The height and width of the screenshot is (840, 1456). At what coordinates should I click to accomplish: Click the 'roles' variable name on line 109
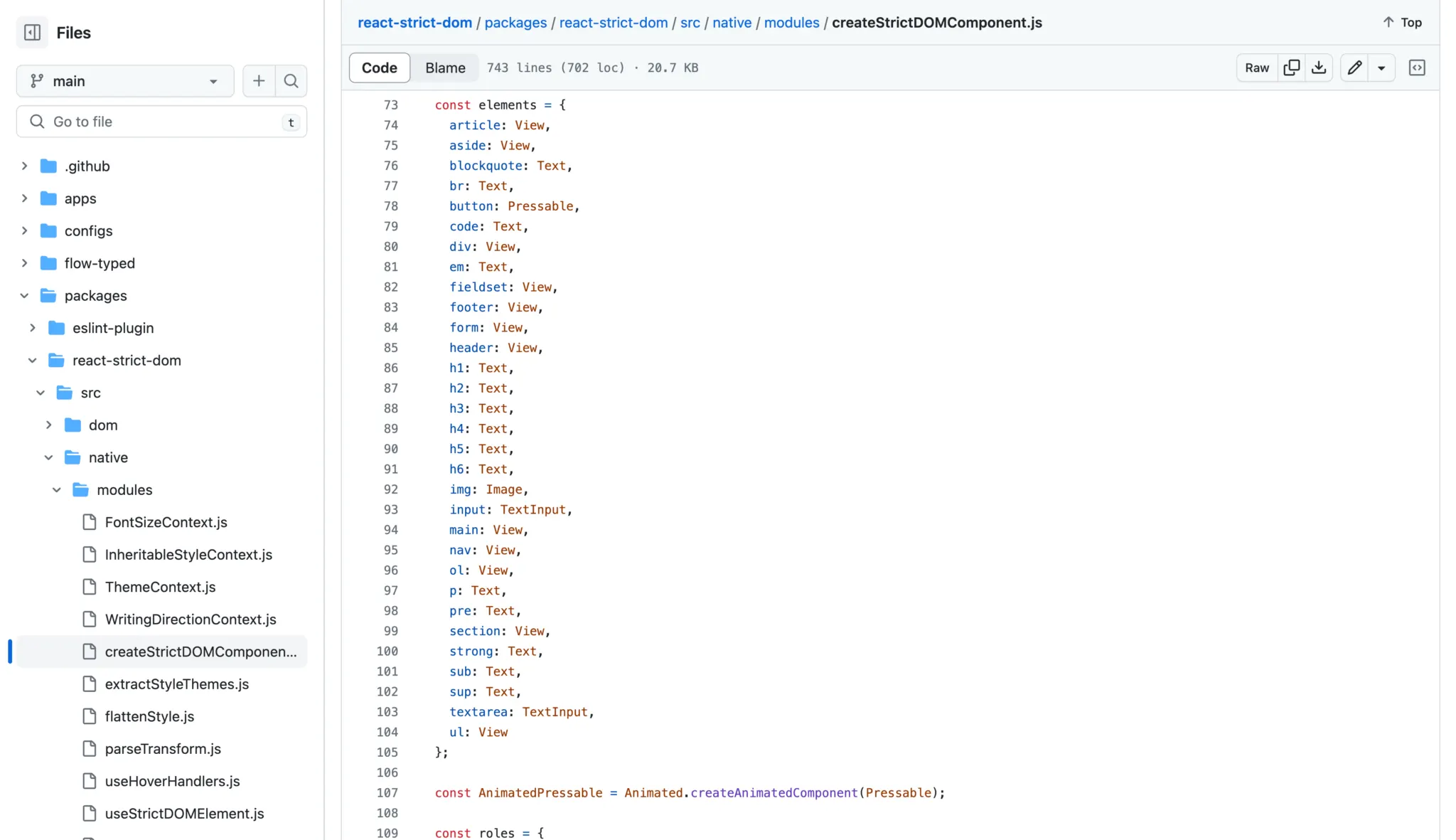(x=496, y=833)
